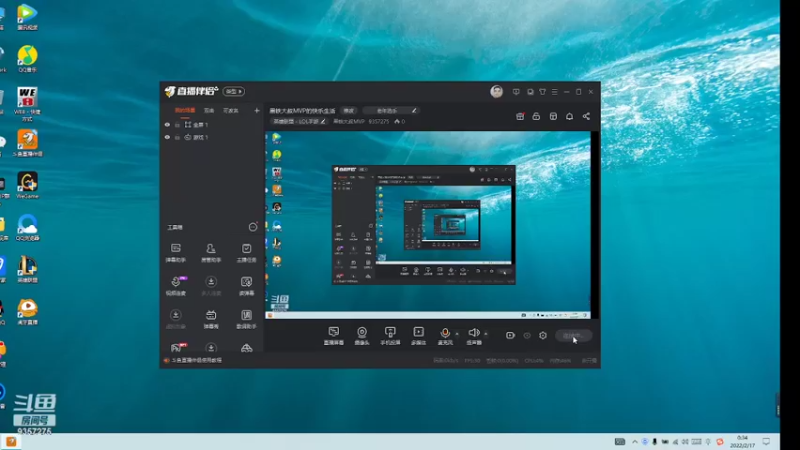Show hidden tray icons chevron

(x=635, y=442)
